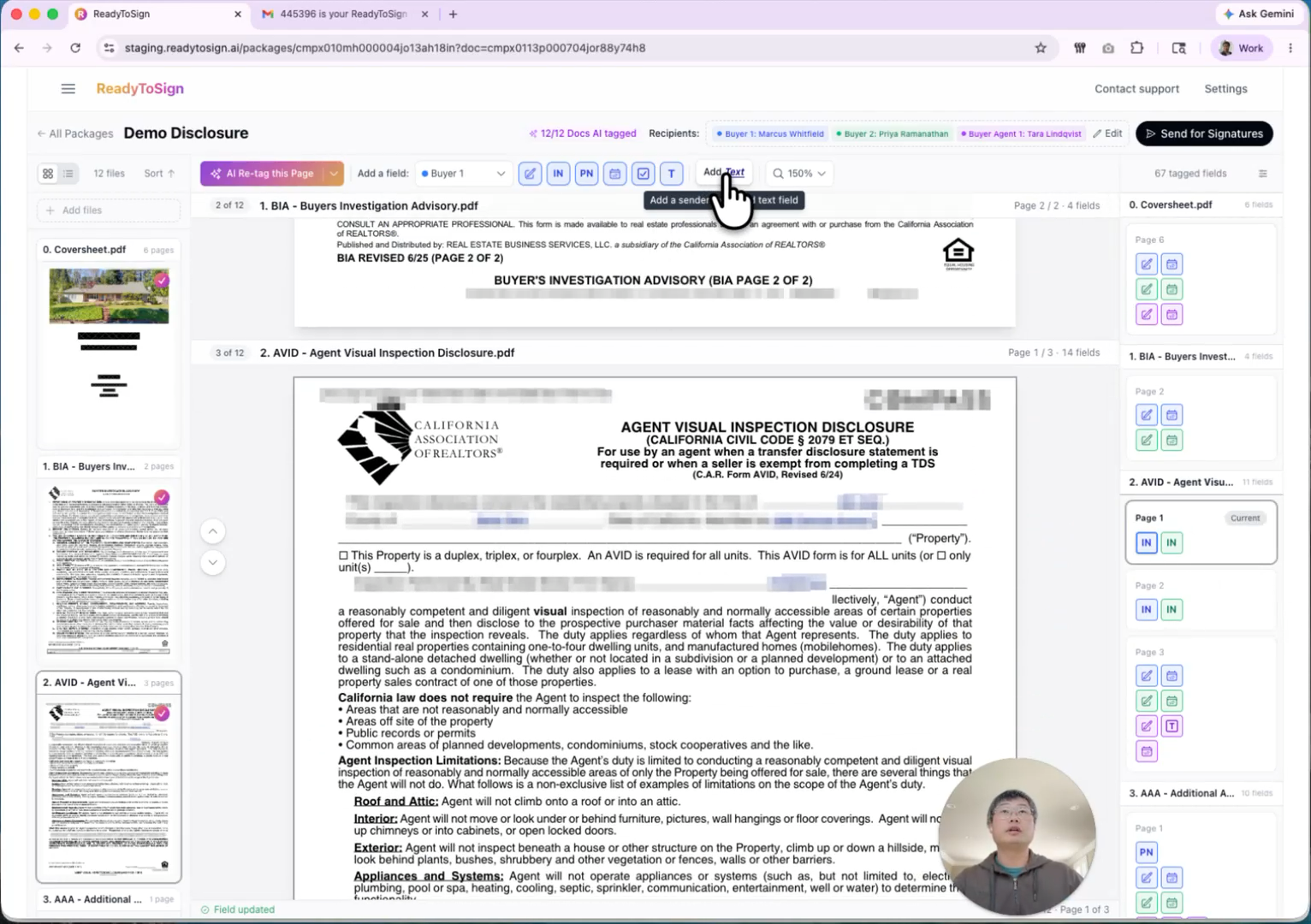This screenshot has height=924, width=1311.
Task: Add a text (T) field from toolbar
Action: (x=671, y=174)
